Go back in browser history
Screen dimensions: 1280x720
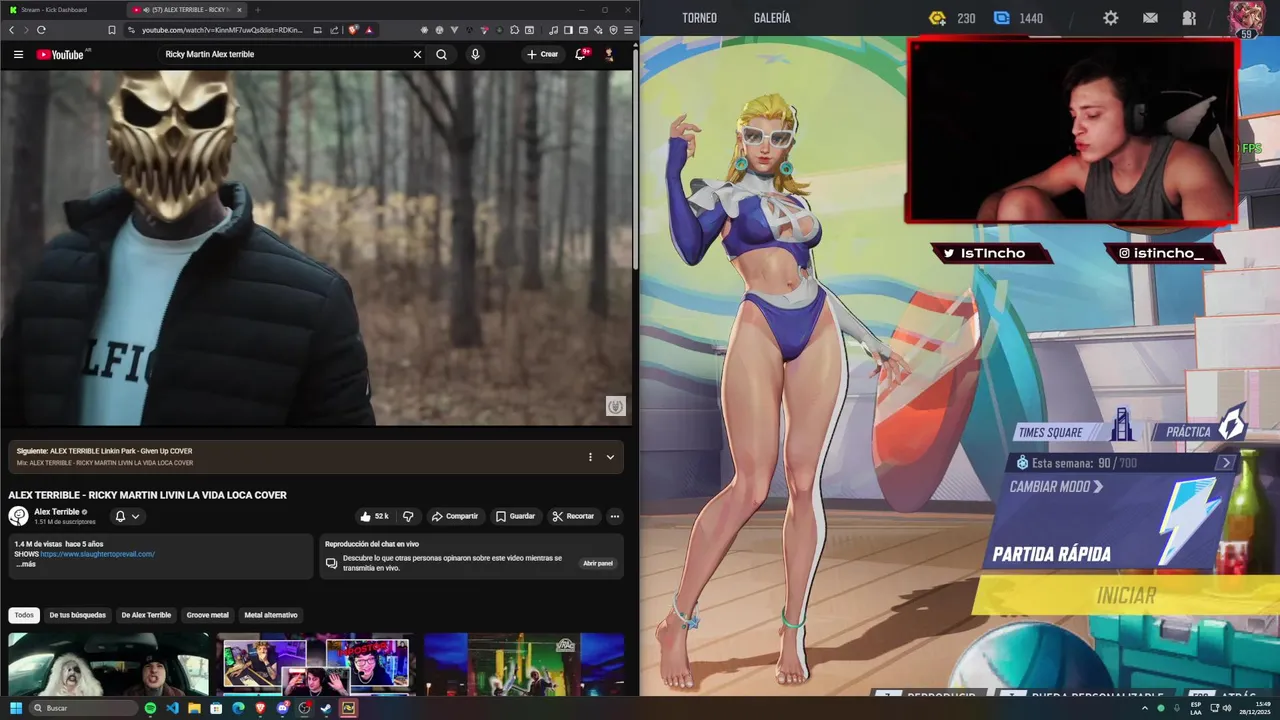(11, 30)
